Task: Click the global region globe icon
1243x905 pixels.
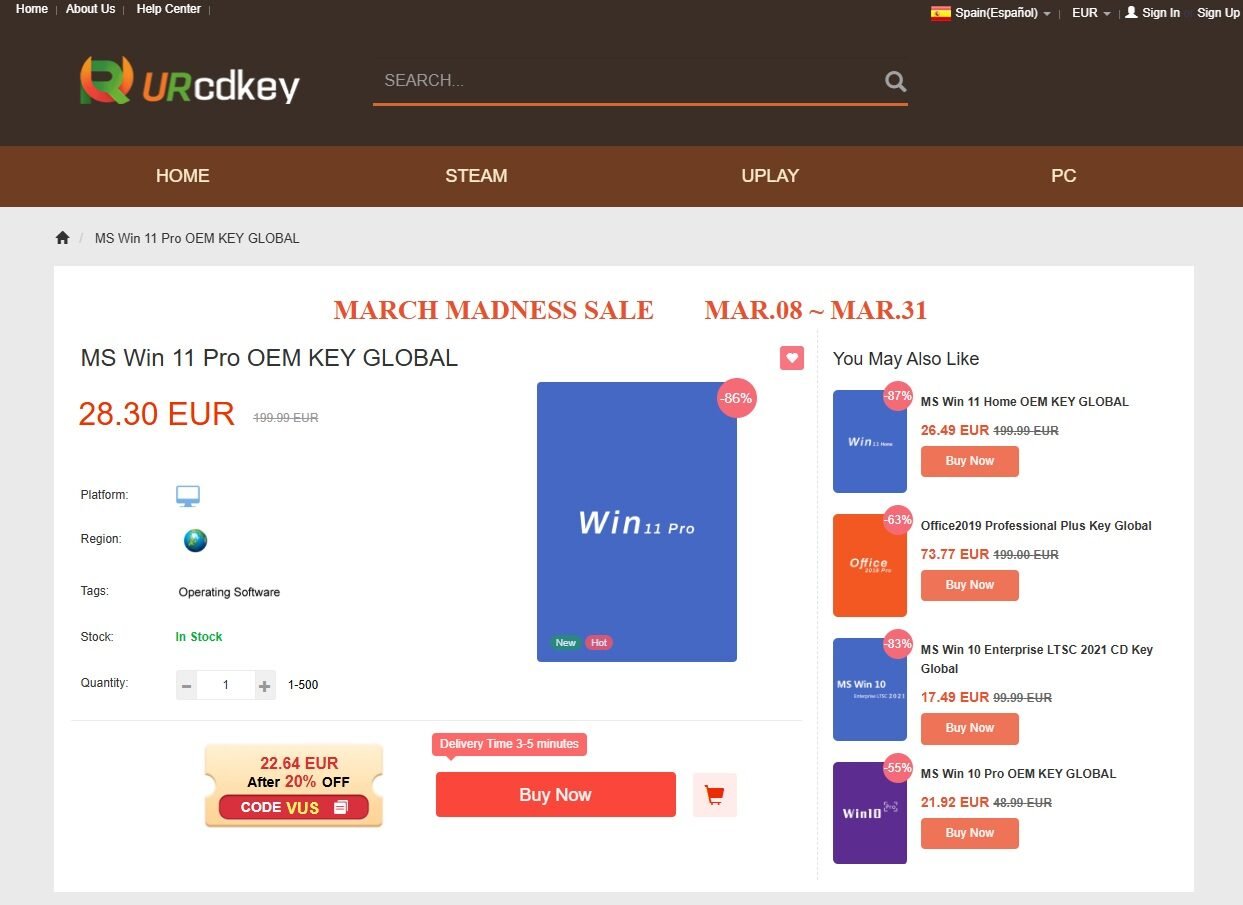Action: pyautogui.click(x=195, y=540)
